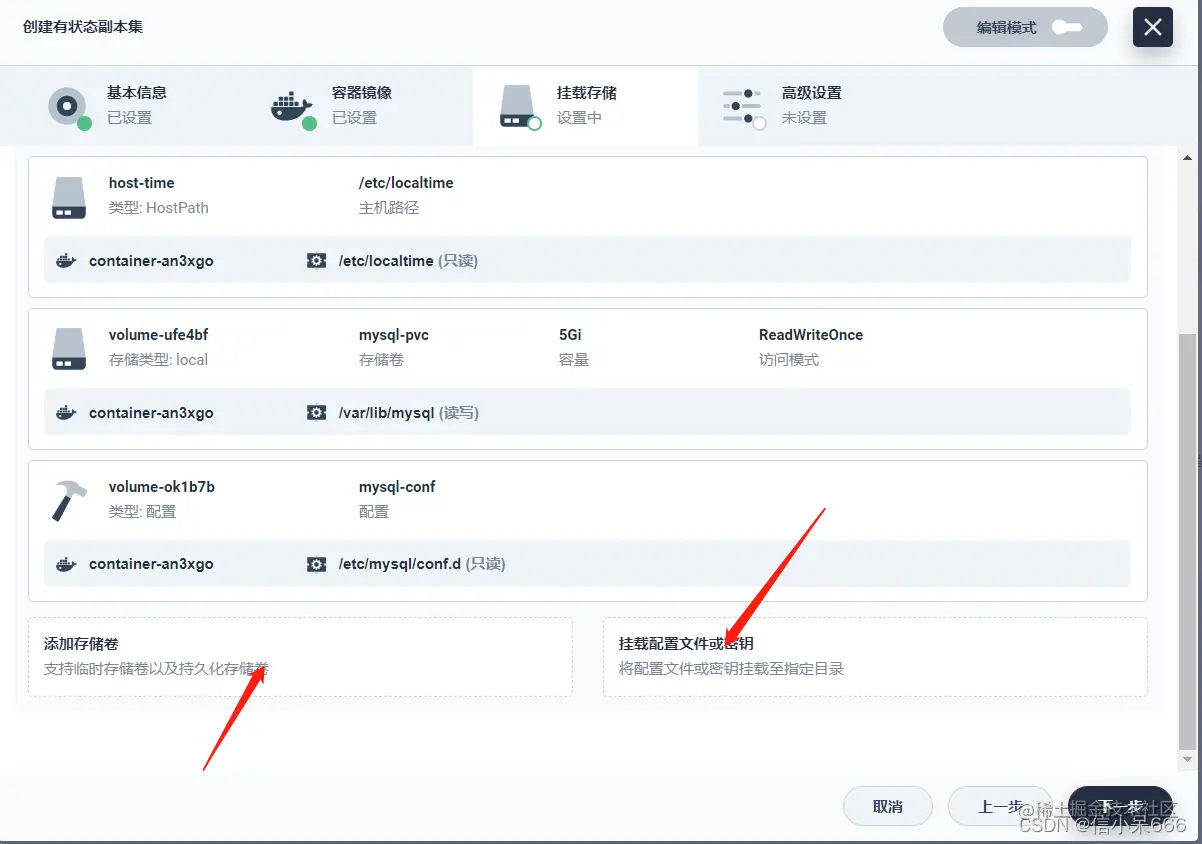Click the /var/lib/mysql (读写) mount path

(x=409, y=413)
